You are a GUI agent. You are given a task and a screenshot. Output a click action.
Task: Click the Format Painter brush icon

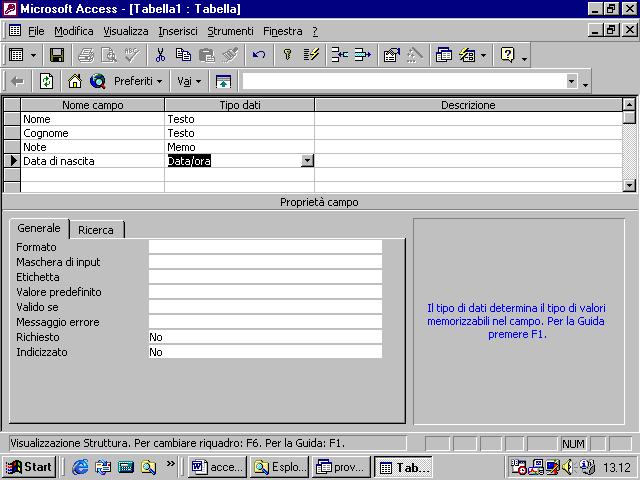tap(230, 55)
